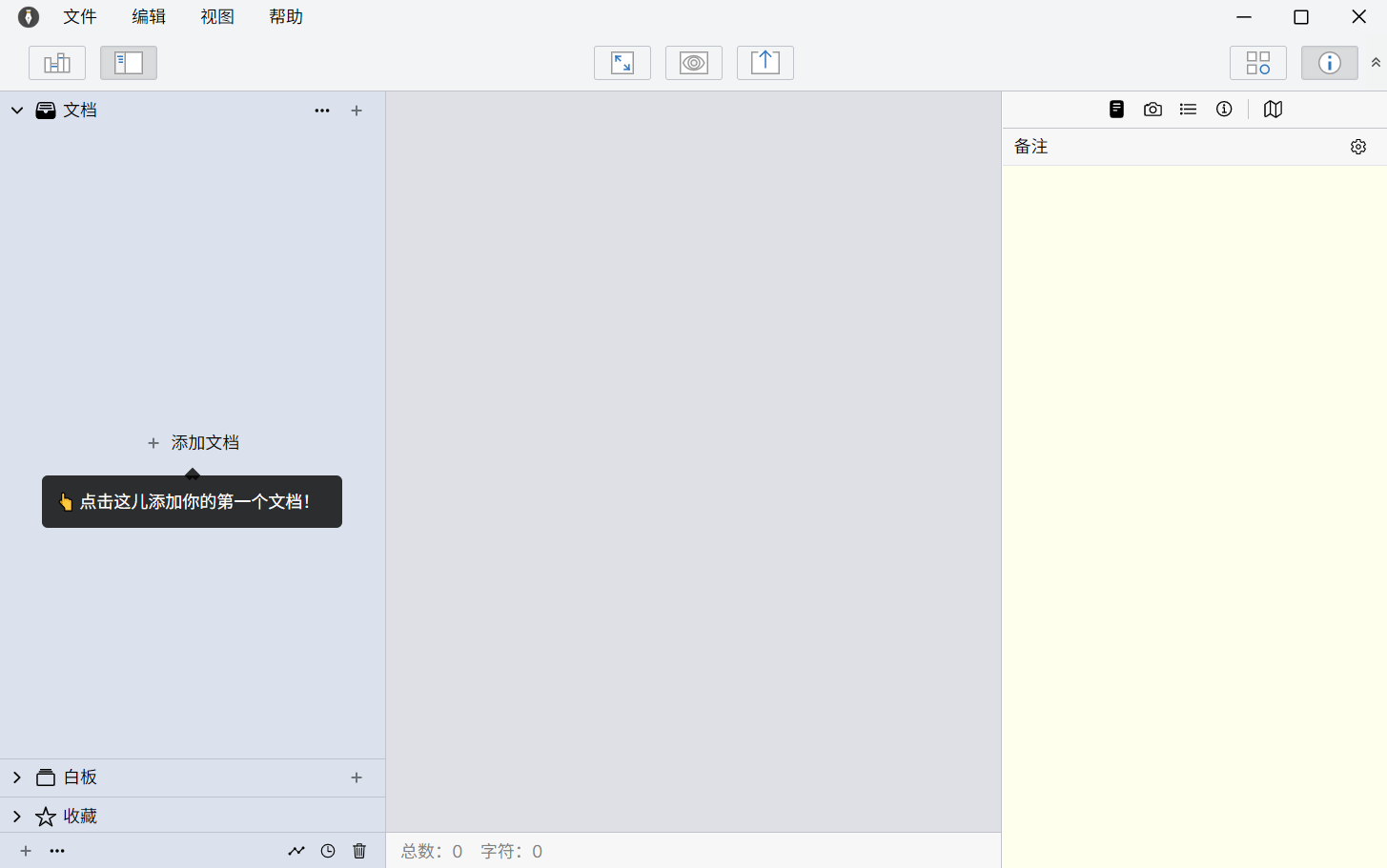The image size is (1387, 868).
Task: Show the document information circle-i tab
Action: [x=1224, y=110]
